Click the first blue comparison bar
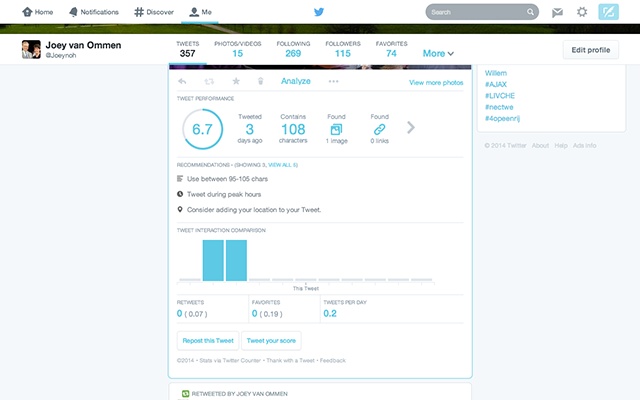Screen dimensions: 640x400 point(213,260)
